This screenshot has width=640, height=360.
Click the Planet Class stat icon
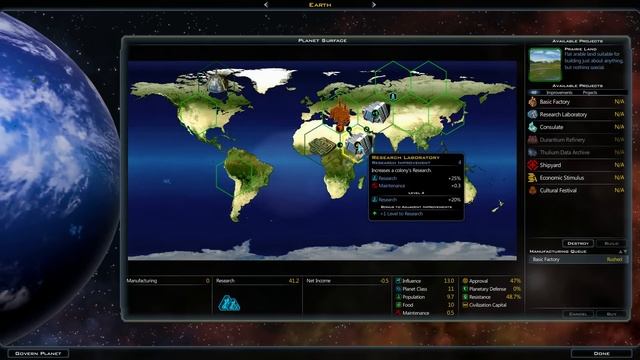click(x=398, y=289)
